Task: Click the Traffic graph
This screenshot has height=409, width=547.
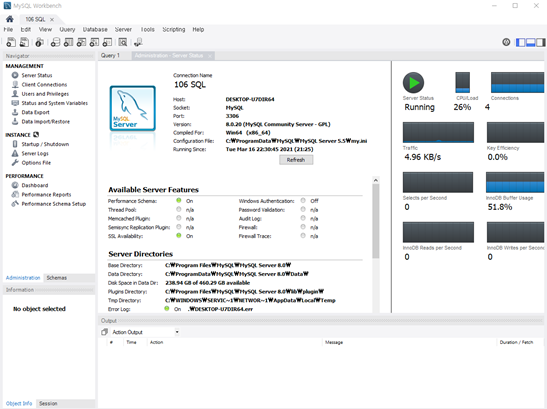Action: click(438, 132)
